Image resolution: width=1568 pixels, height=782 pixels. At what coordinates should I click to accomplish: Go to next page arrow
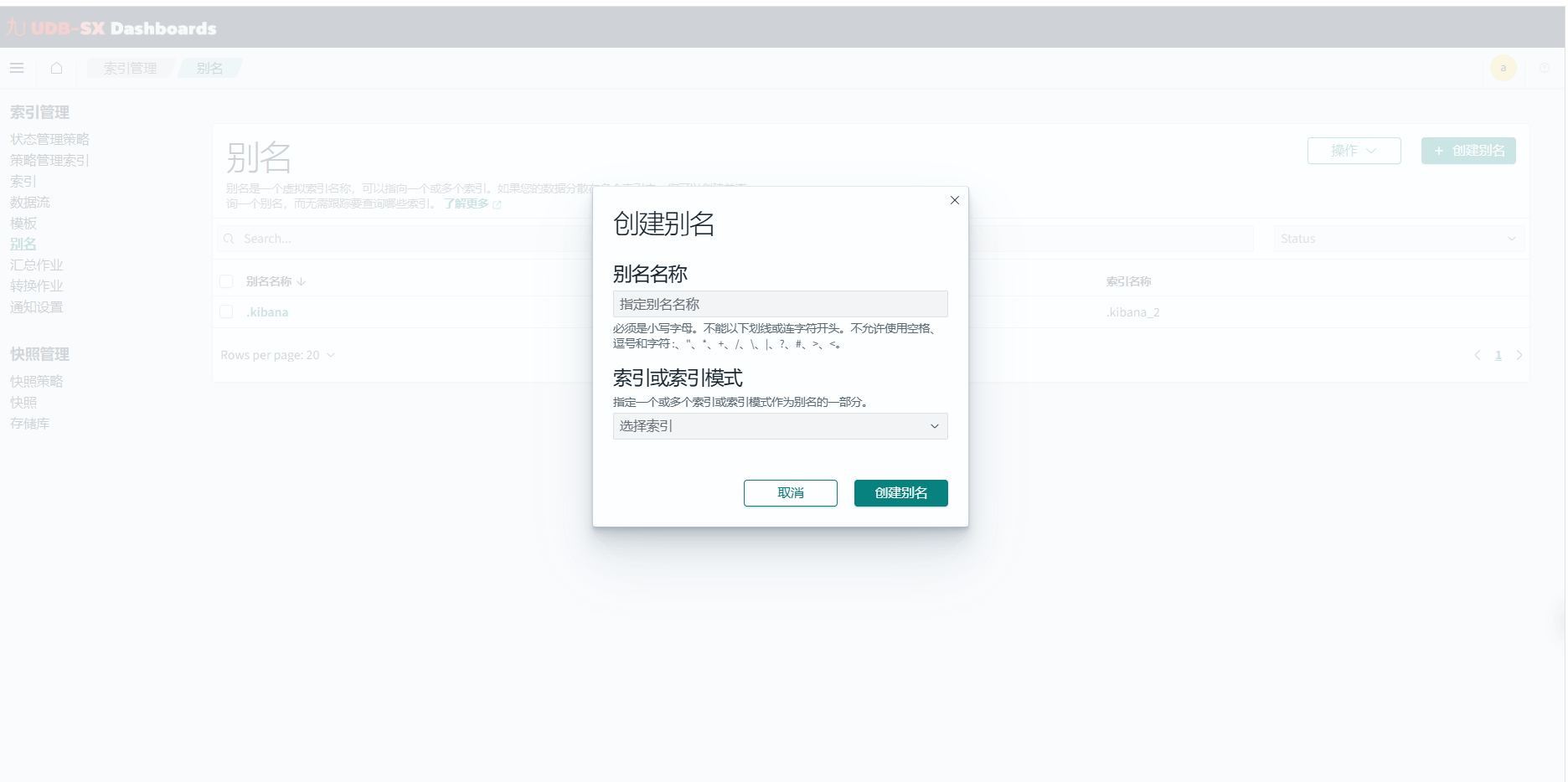(x=1519, y=355)
